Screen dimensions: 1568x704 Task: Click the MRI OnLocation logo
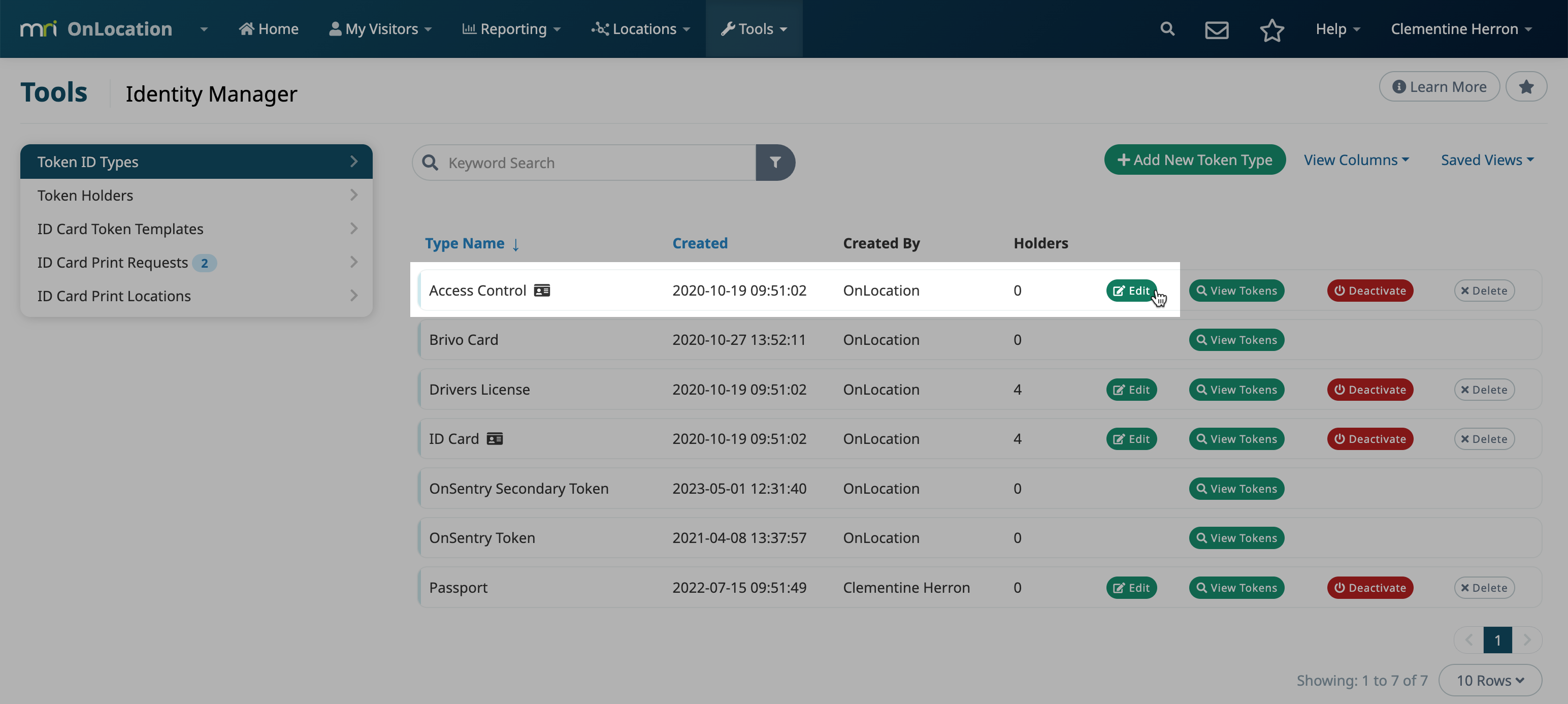96,28
